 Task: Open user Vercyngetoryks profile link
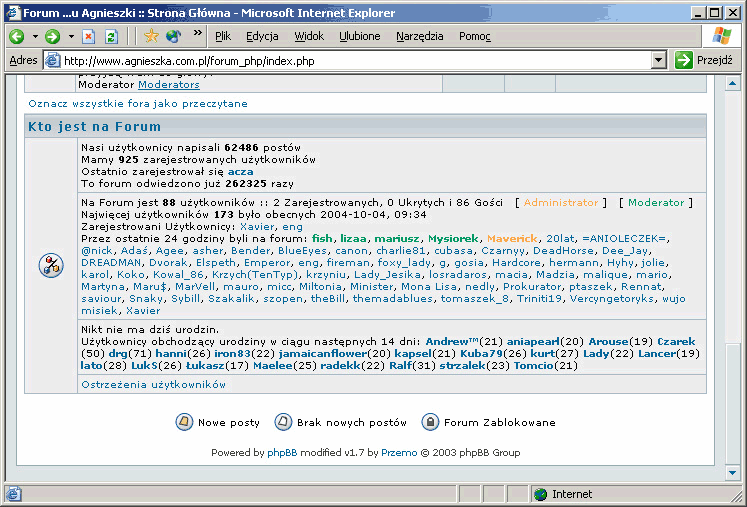pos(612,299)
